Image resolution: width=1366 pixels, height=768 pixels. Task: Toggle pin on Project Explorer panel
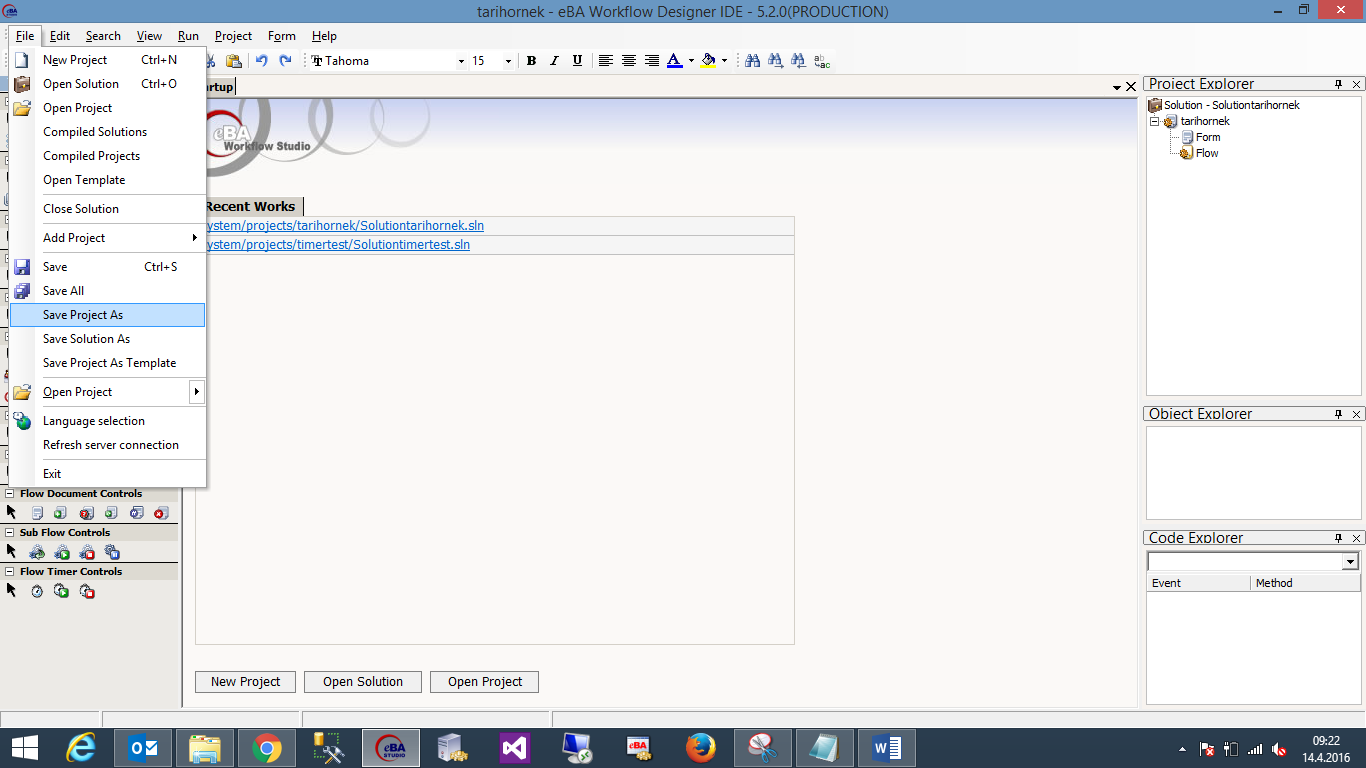(1339, 84)
